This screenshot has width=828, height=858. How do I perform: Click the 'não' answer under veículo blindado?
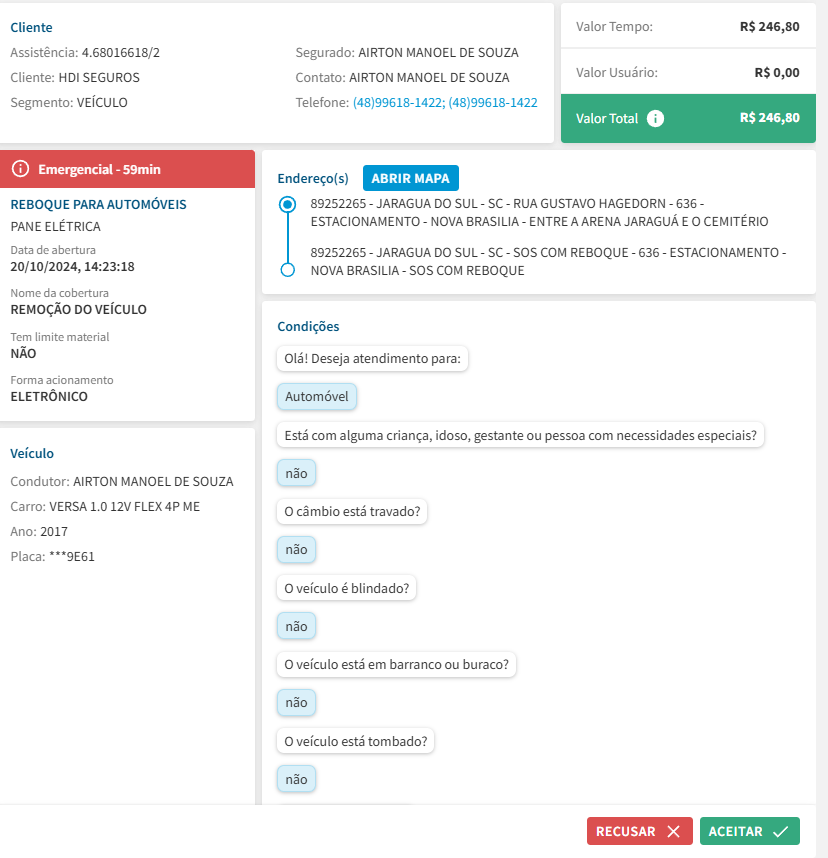click(296, 626)
